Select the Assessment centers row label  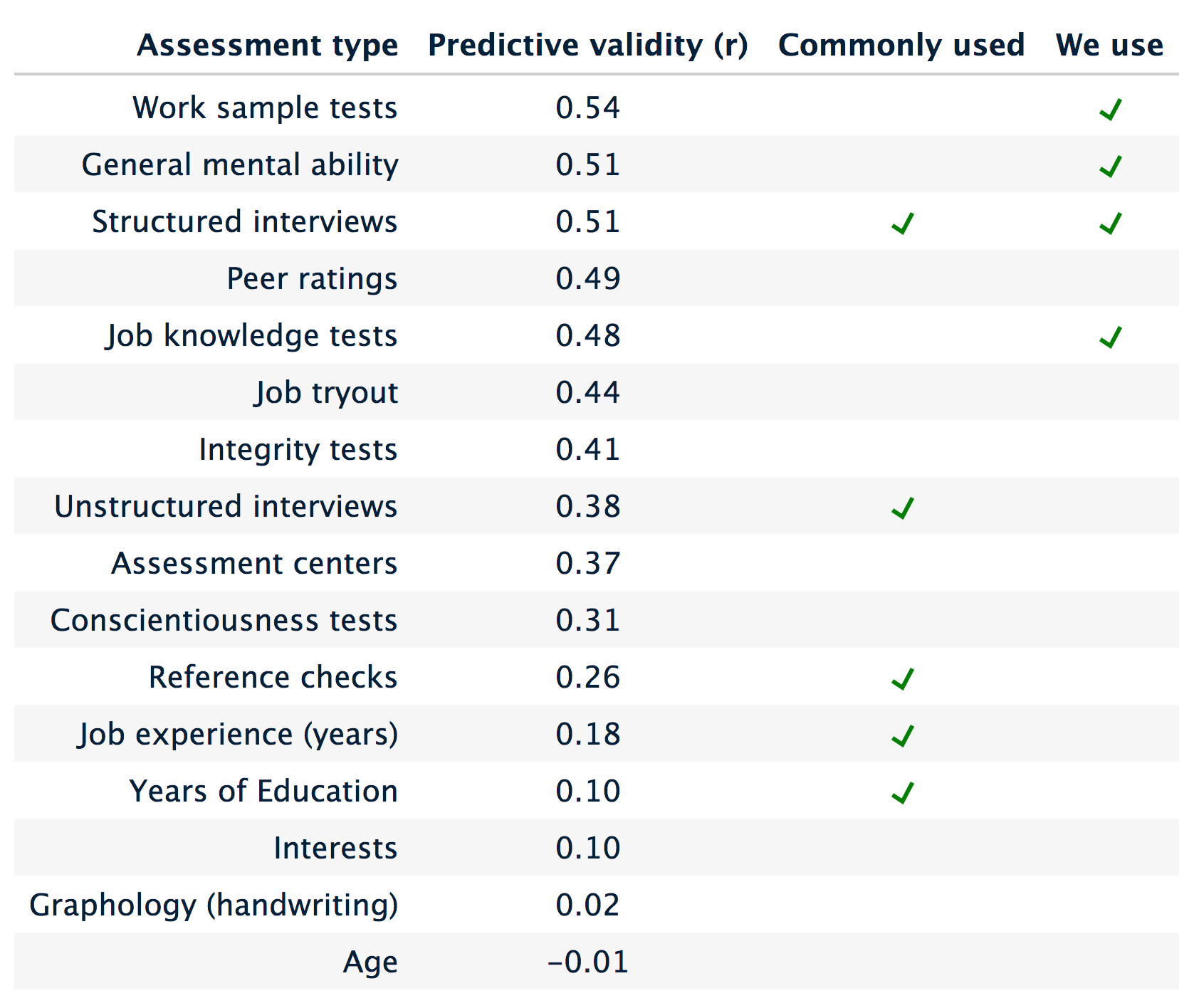[254, 563]
